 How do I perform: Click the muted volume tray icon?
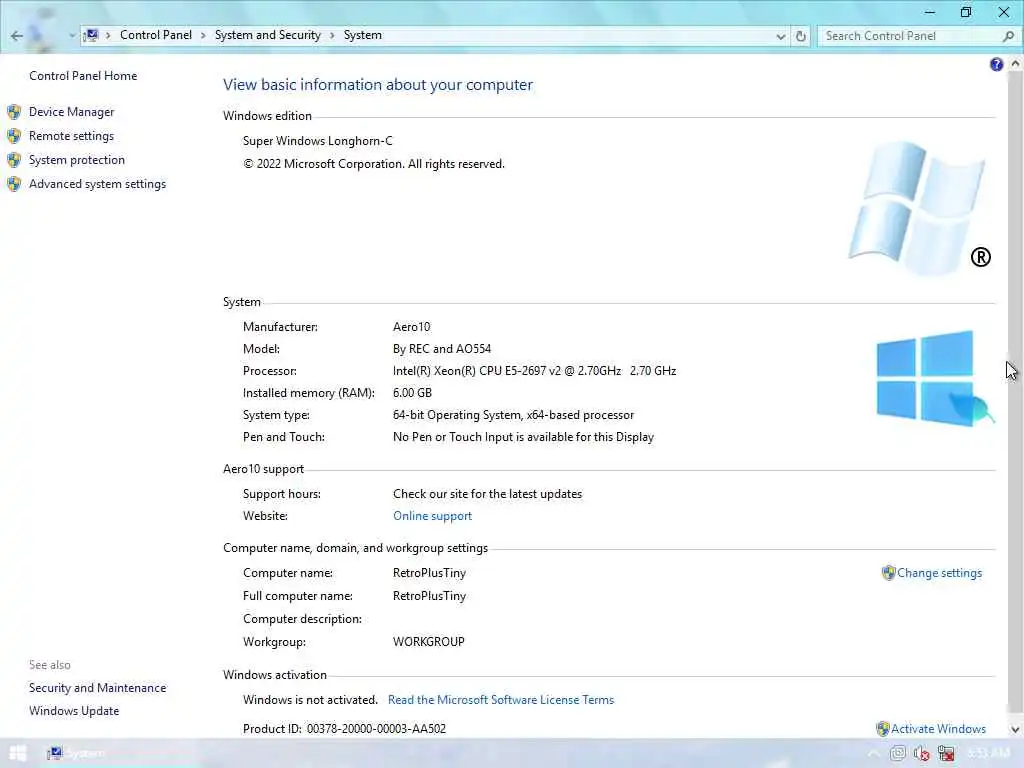[x=921, y=754]
